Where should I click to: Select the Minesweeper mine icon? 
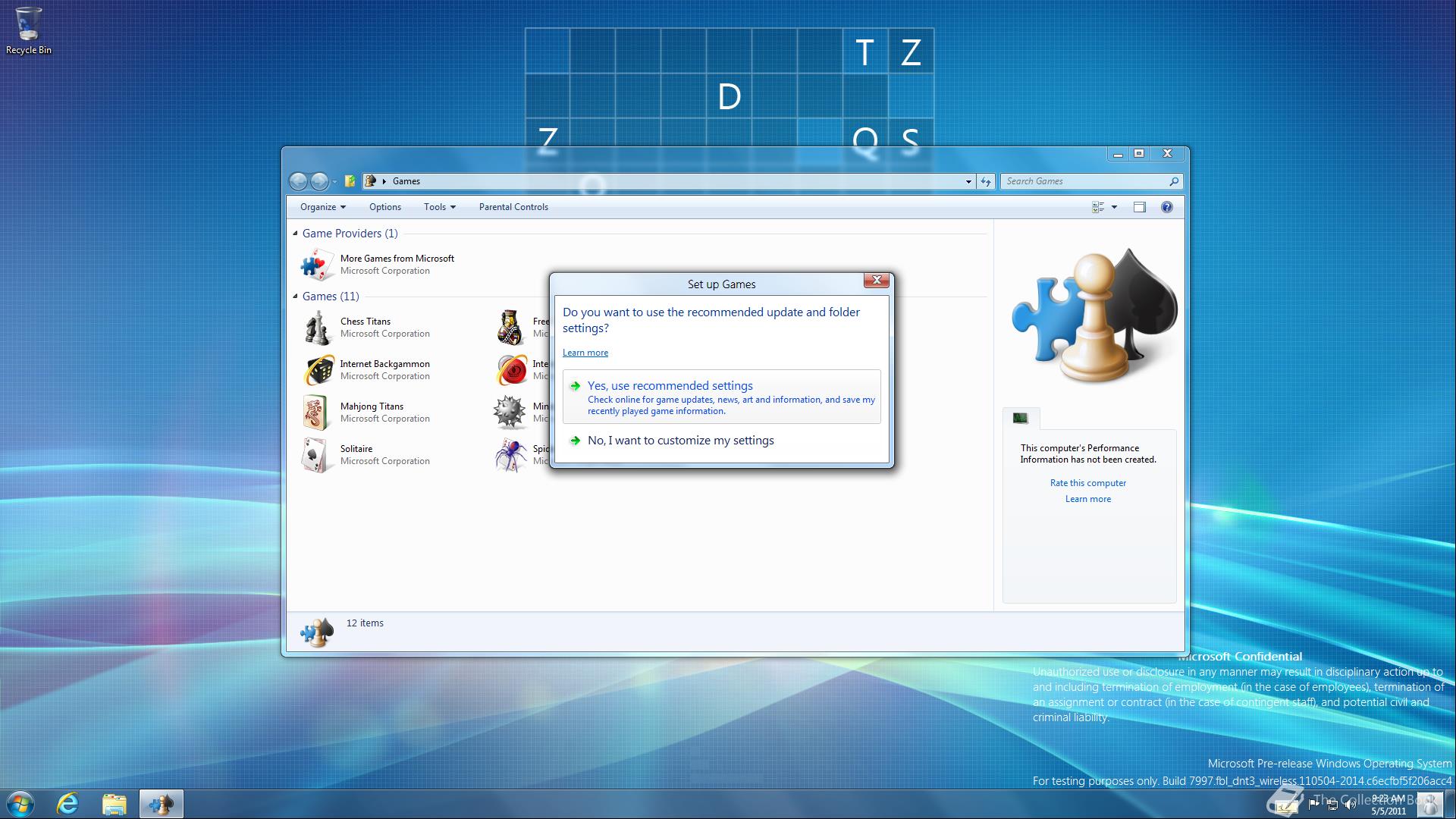510,413
